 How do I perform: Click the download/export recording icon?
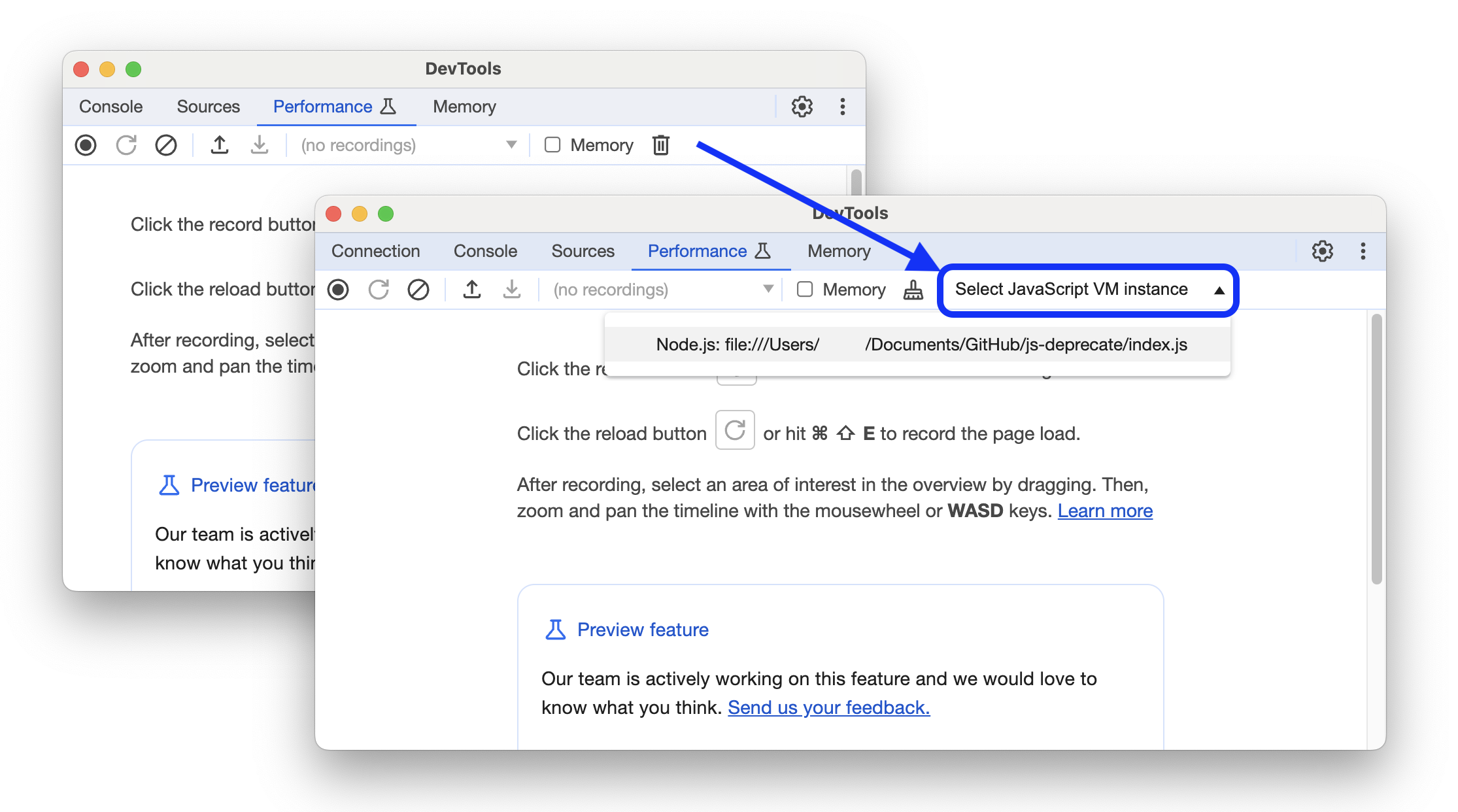(x=511, y=290)
